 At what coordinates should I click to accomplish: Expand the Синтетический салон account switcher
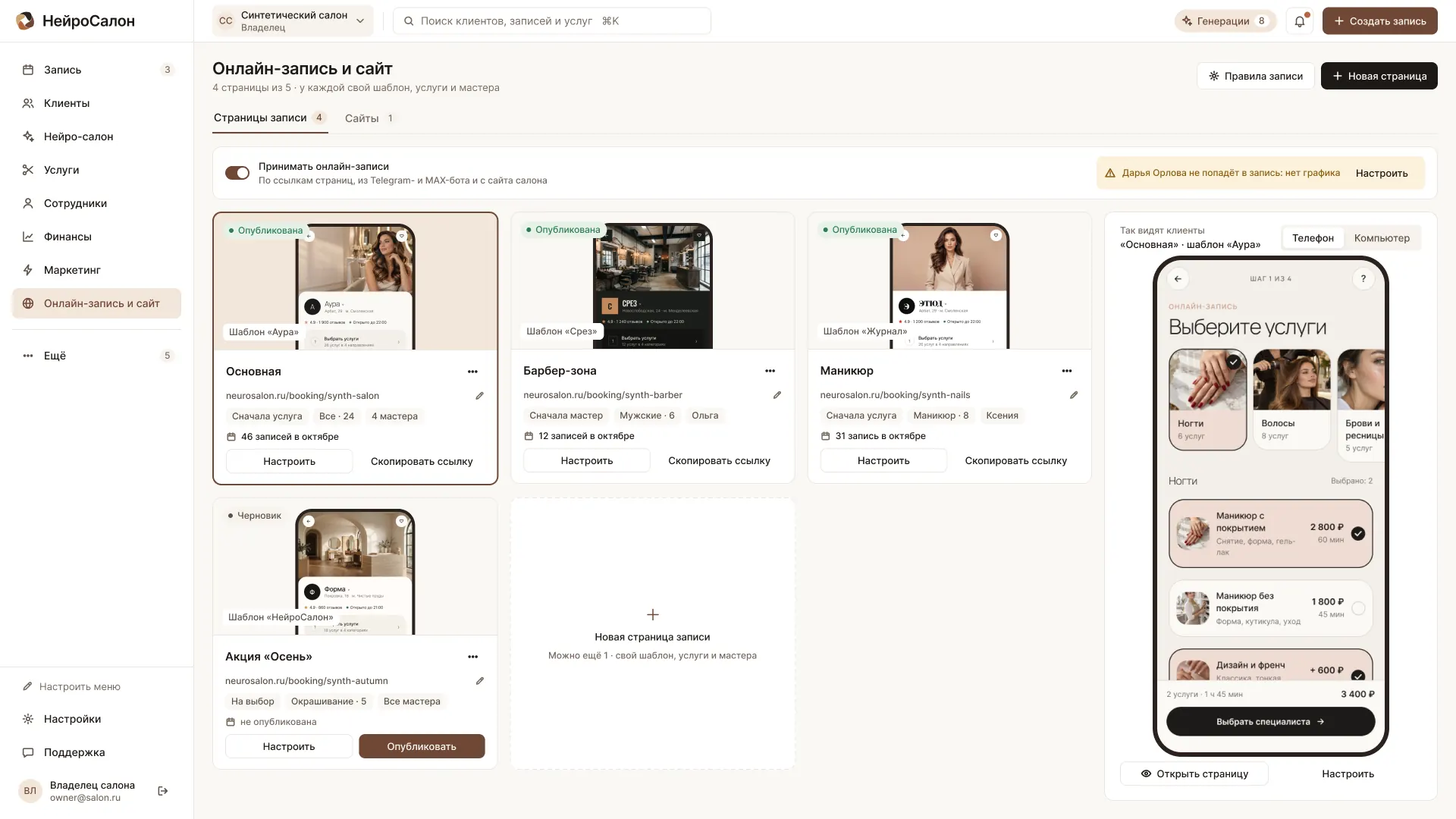(293, 21)
